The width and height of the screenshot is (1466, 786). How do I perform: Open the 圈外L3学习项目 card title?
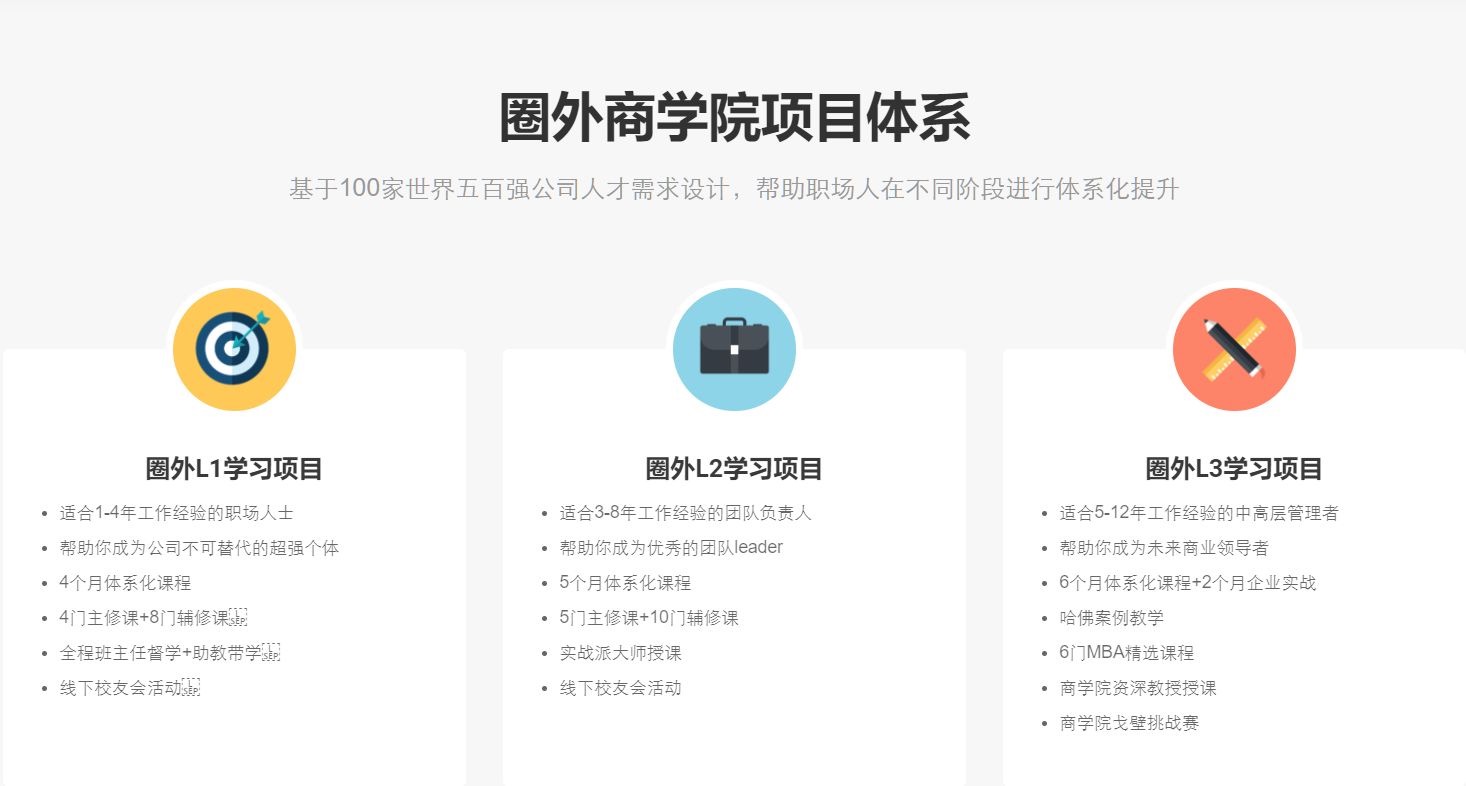tap(1234, 468)
